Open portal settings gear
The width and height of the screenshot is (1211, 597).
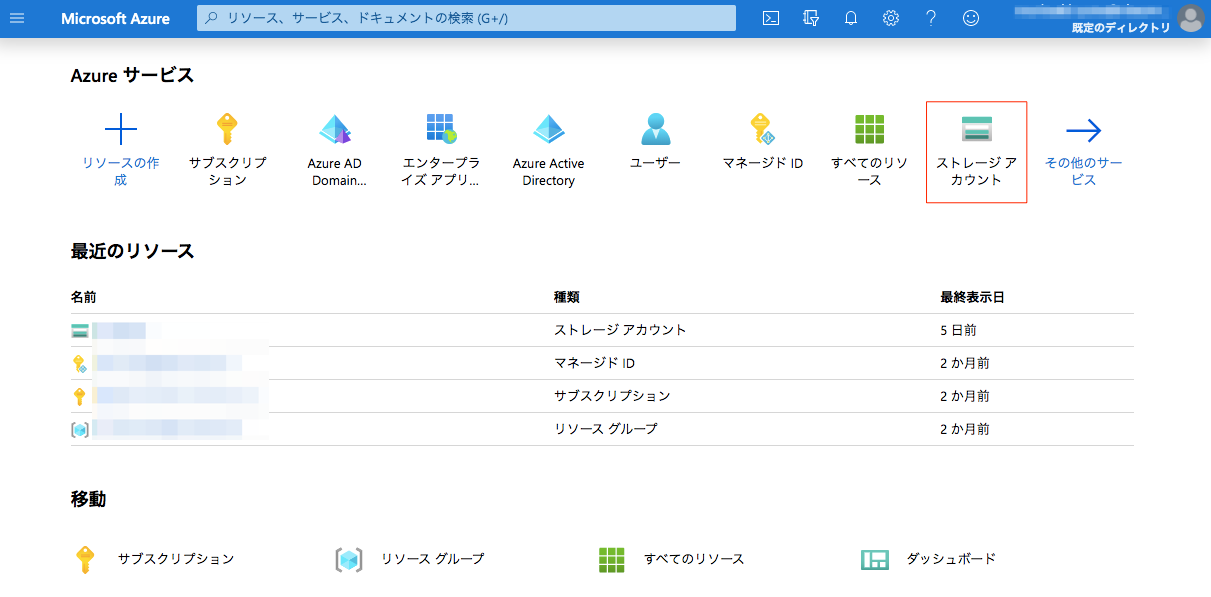point(891,18)
